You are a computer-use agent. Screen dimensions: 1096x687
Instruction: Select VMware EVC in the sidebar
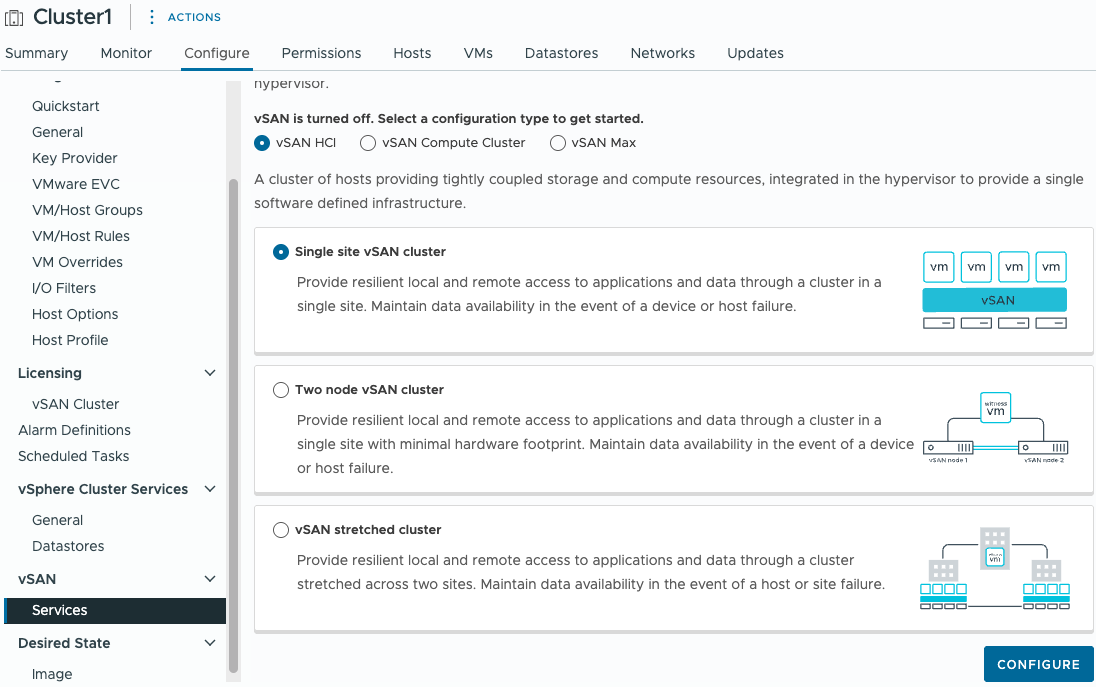click(x=76, y=184)
